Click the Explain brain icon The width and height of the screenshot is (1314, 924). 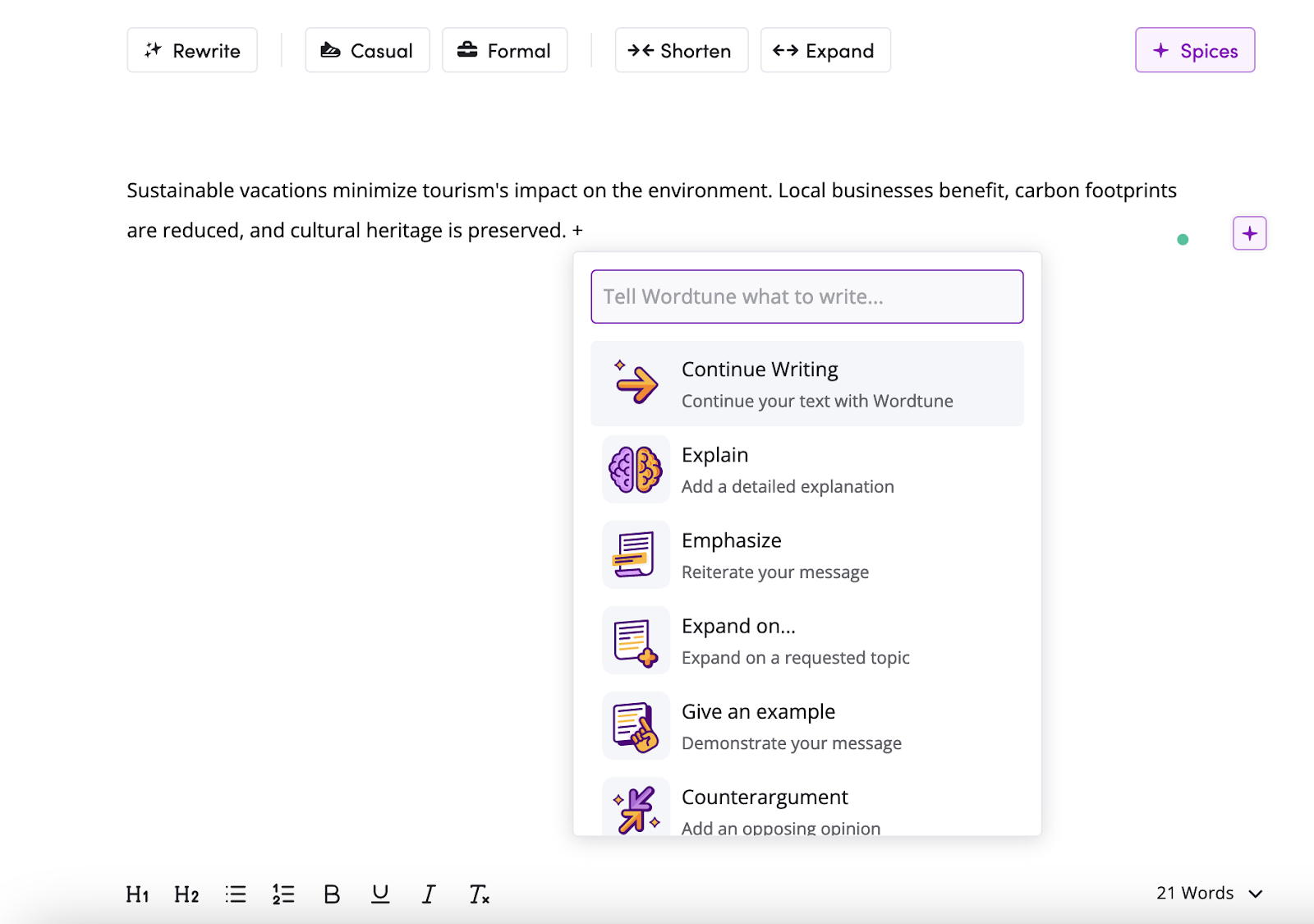pos(636,469)
